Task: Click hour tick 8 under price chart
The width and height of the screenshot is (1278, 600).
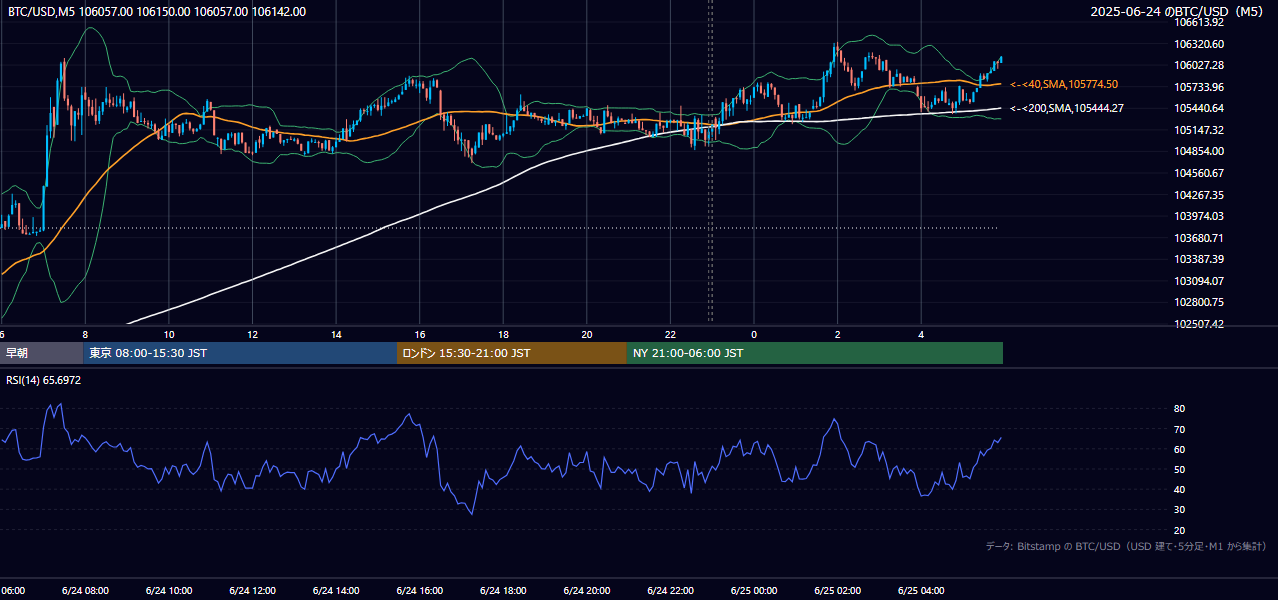Action: coord(85,334)
